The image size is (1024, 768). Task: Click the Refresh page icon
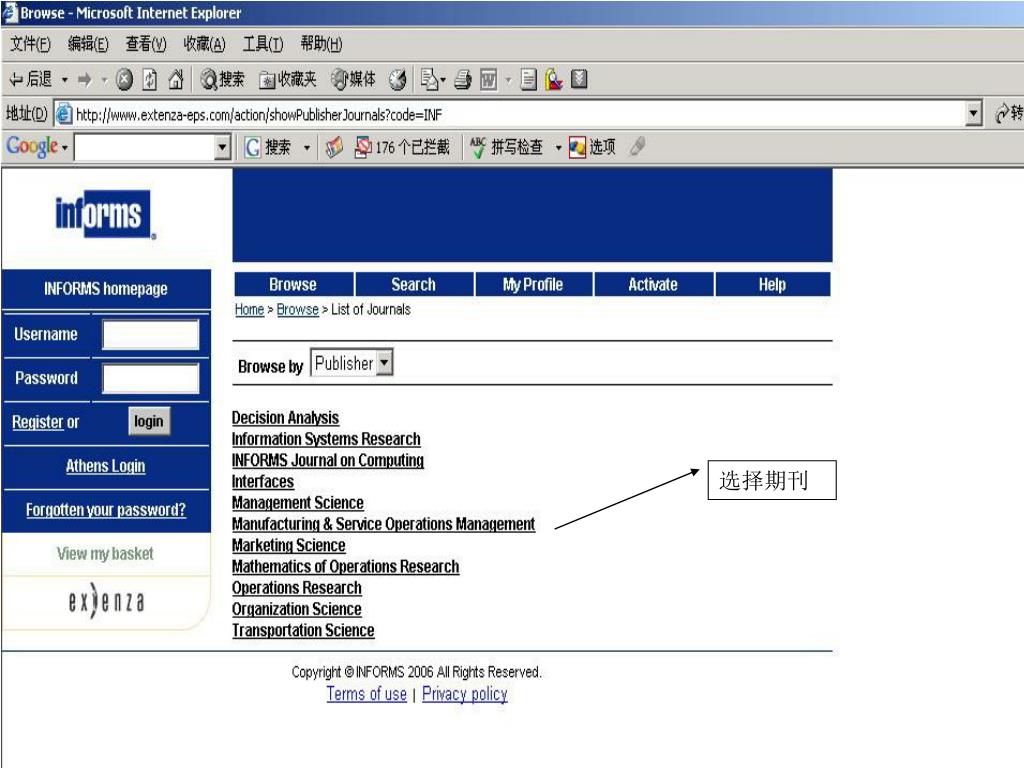pyautogui.click(x=150, y=80)
